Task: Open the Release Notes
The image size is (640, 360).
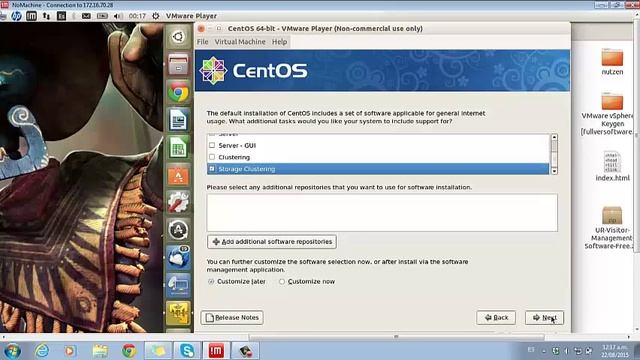Action: [x=232, y=318]
